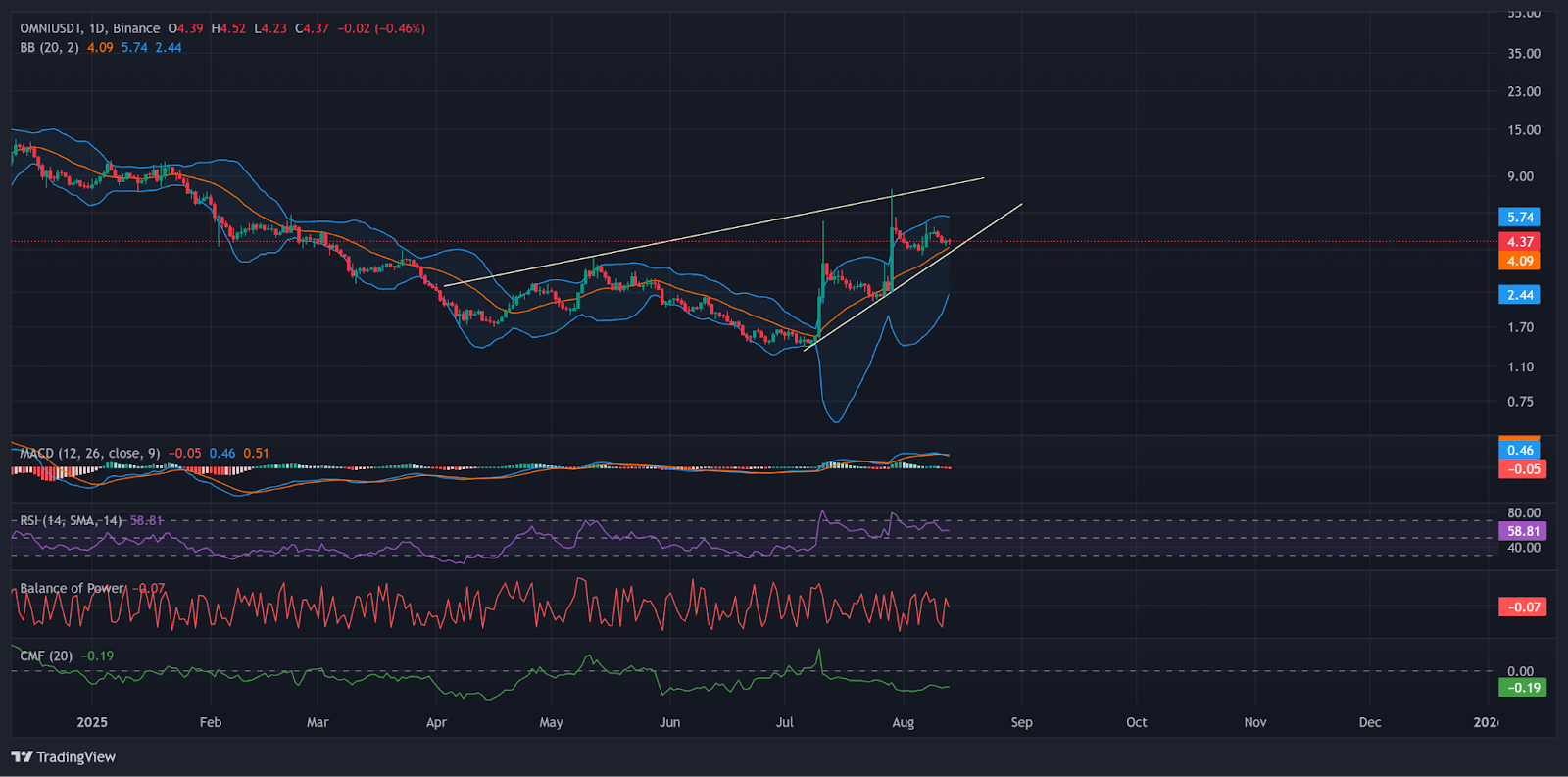Click the 2025 label on the time axis

click(92, 722)
